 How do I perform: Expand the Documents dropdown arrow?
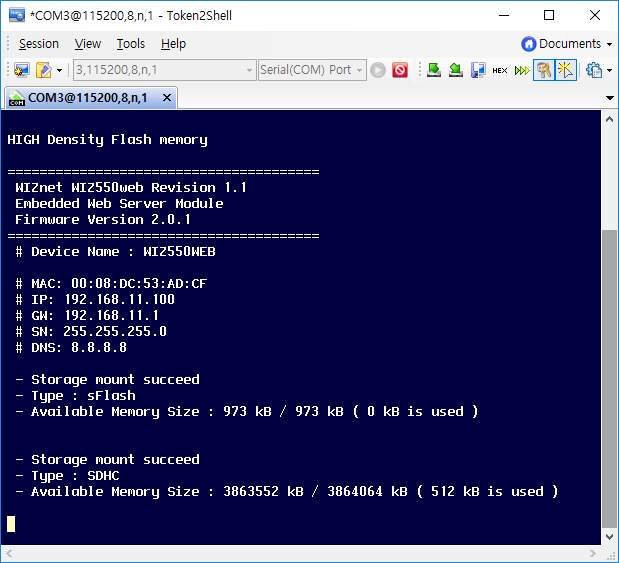click(610, 44)
